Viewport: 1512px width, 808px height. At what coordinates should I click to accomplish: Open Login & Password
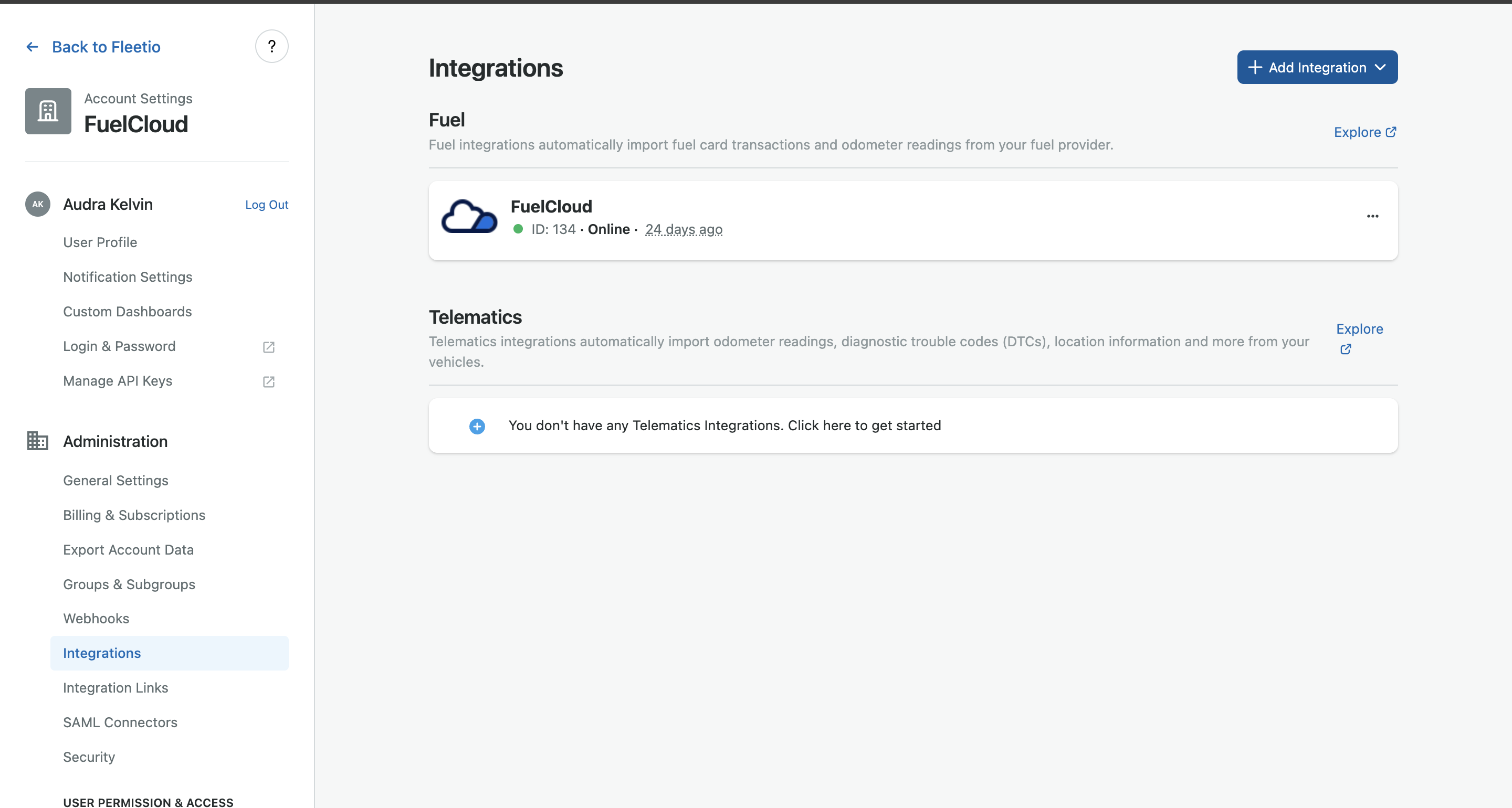pyautogui.click(x=119, y=346)
